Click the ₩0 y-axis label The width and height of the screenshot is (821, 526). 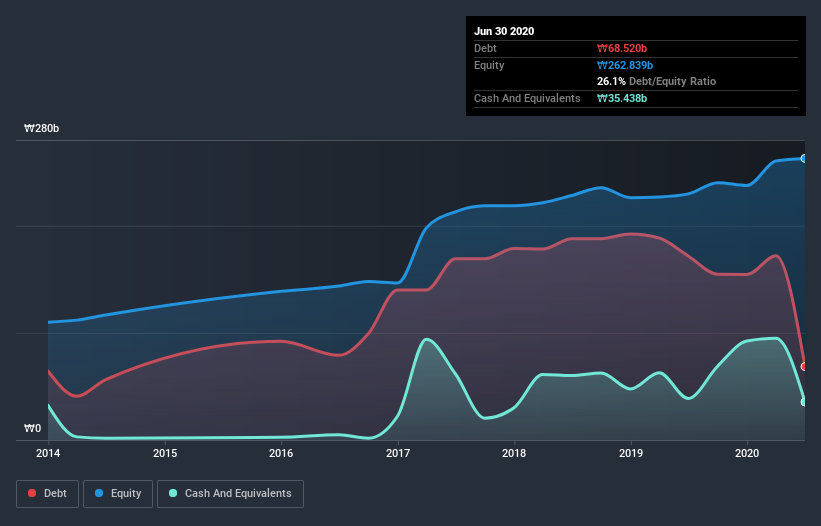32,429
